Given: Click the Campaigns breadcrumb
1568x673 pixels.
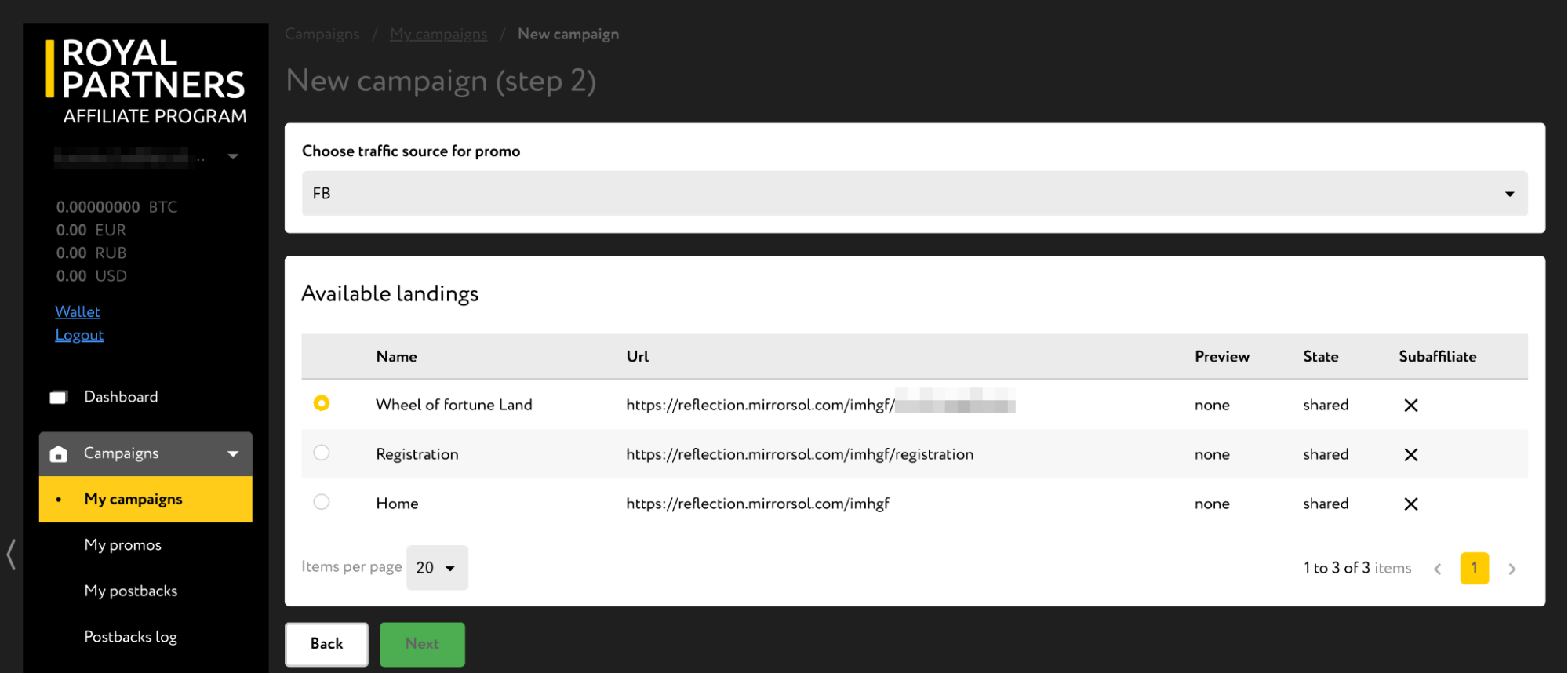Looking at the screenshot, I should 322,34.
